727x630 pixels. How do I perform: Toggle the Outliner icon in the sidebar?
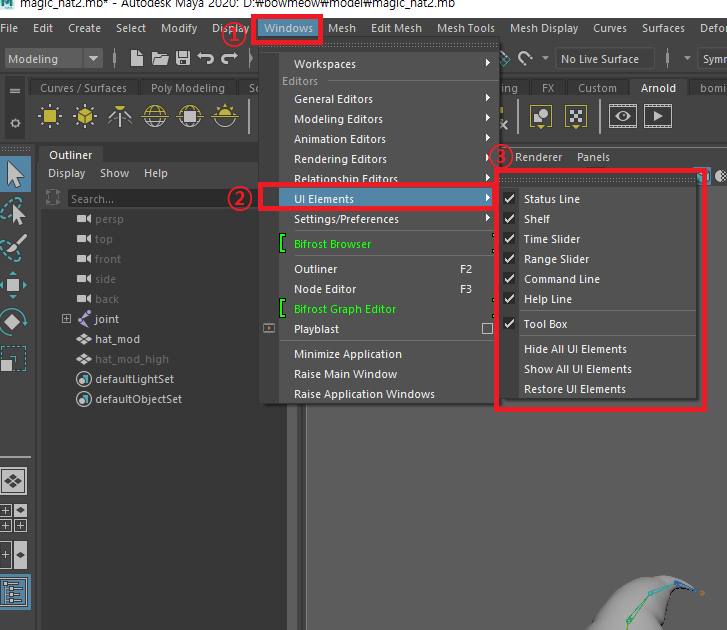point(14,592)
